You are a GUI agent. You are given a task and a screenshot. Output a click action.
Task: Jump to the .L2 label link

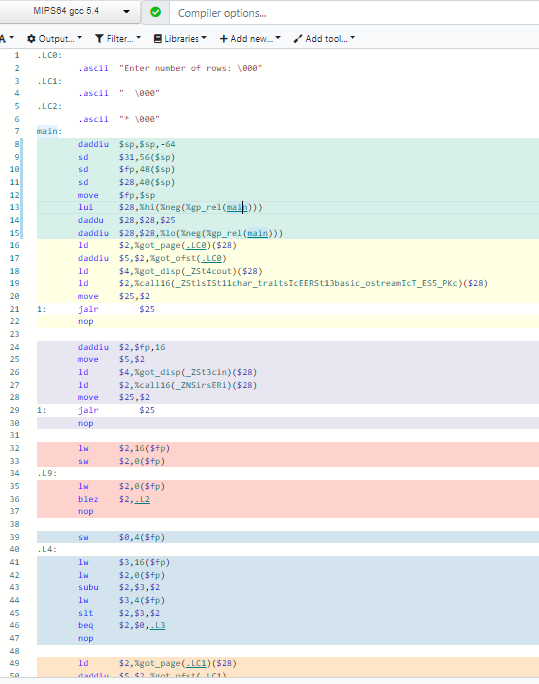[142, 499]
